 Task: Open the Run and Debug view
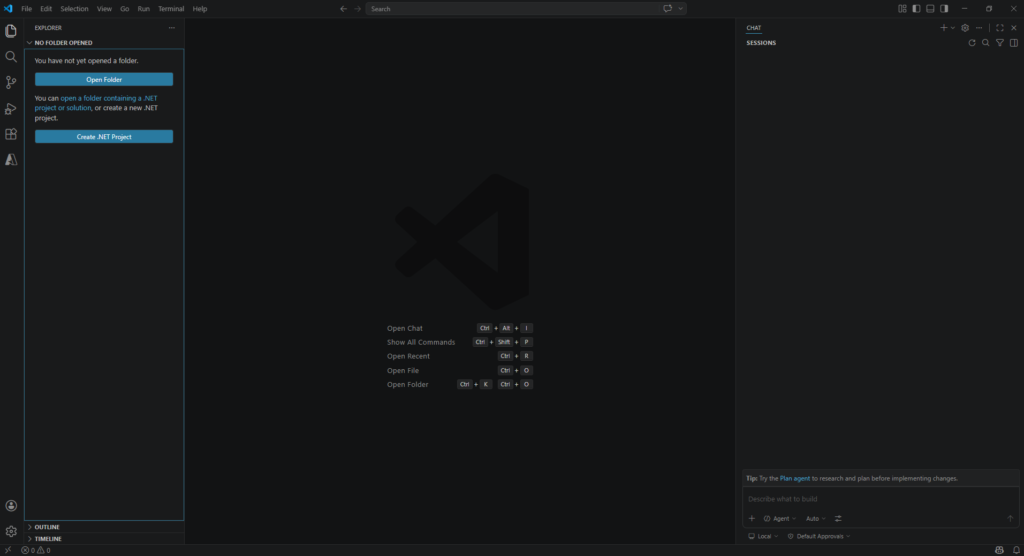pos(11,108)
